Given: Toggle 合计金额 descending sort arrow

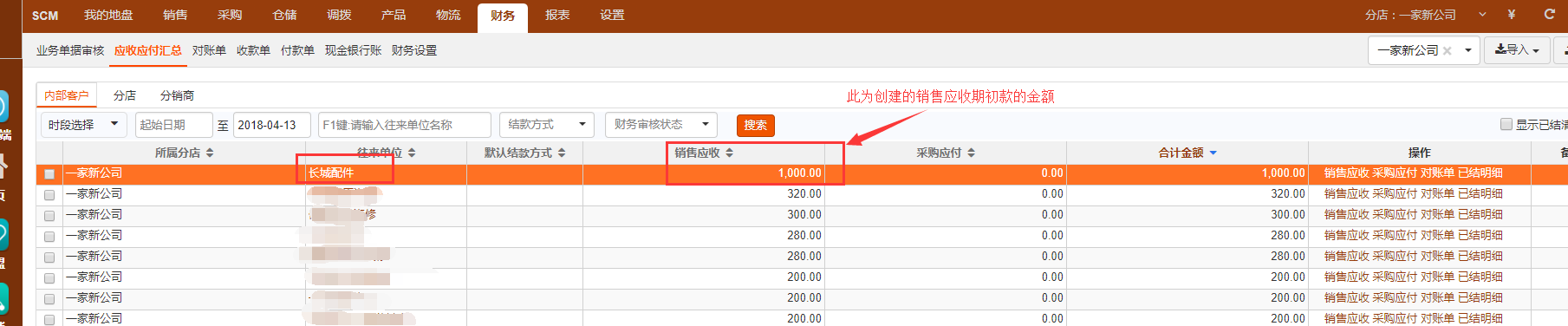Looking at the screenshot, I should click(1213, 153).
